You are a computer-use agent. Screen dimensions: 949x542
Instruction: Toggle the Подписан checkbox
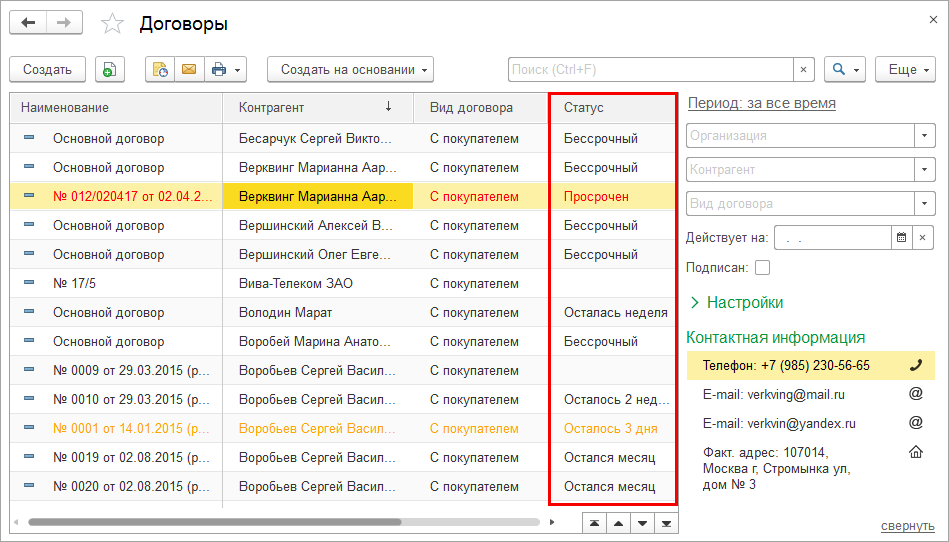(x=762, y=267)
